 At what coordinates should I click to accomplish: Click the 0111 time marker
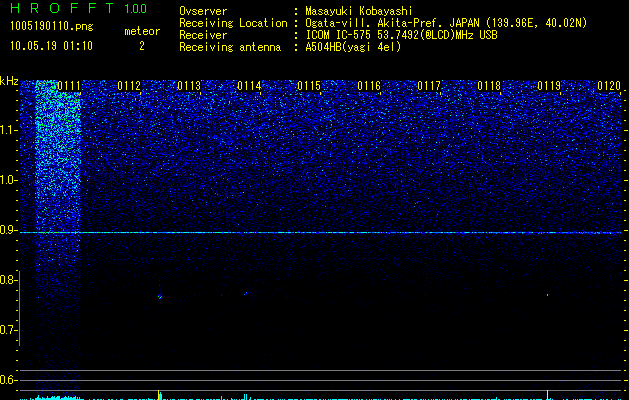pyautogui.click(x=69, y=86)
